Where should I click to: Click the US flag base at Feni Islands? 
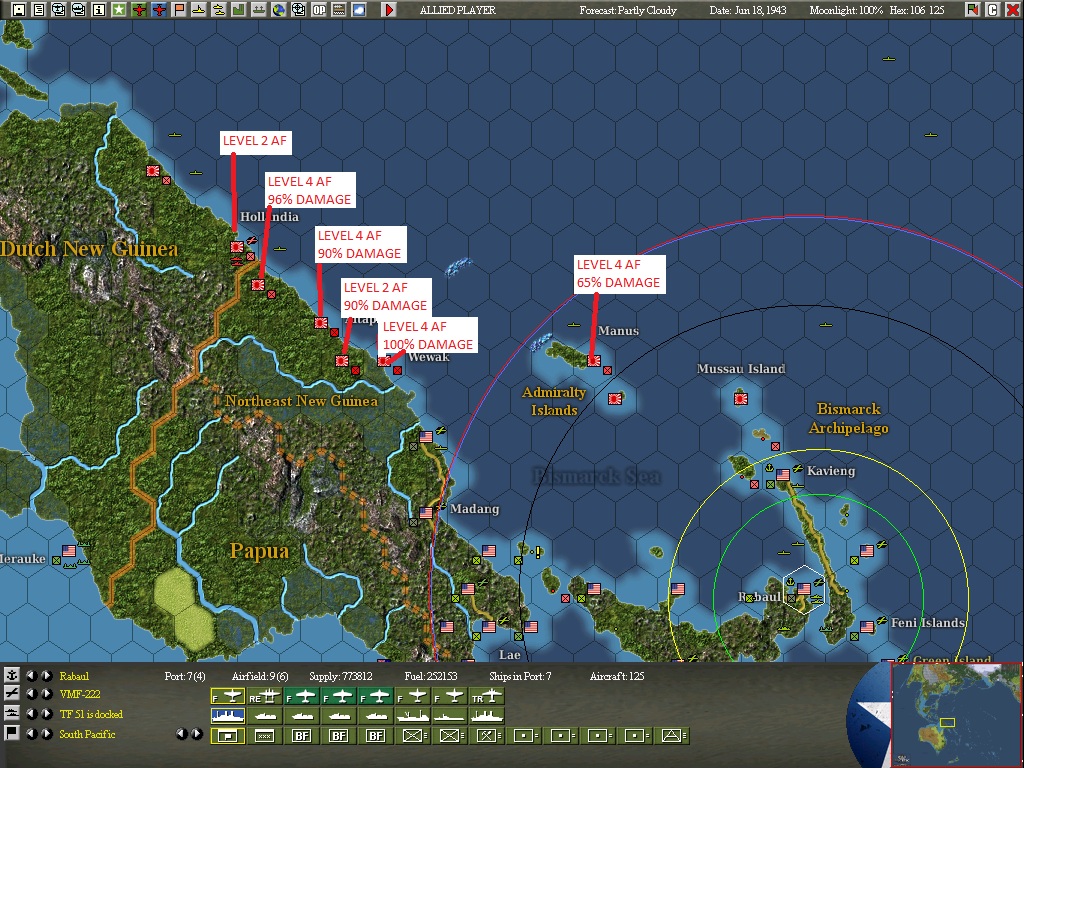867,627
